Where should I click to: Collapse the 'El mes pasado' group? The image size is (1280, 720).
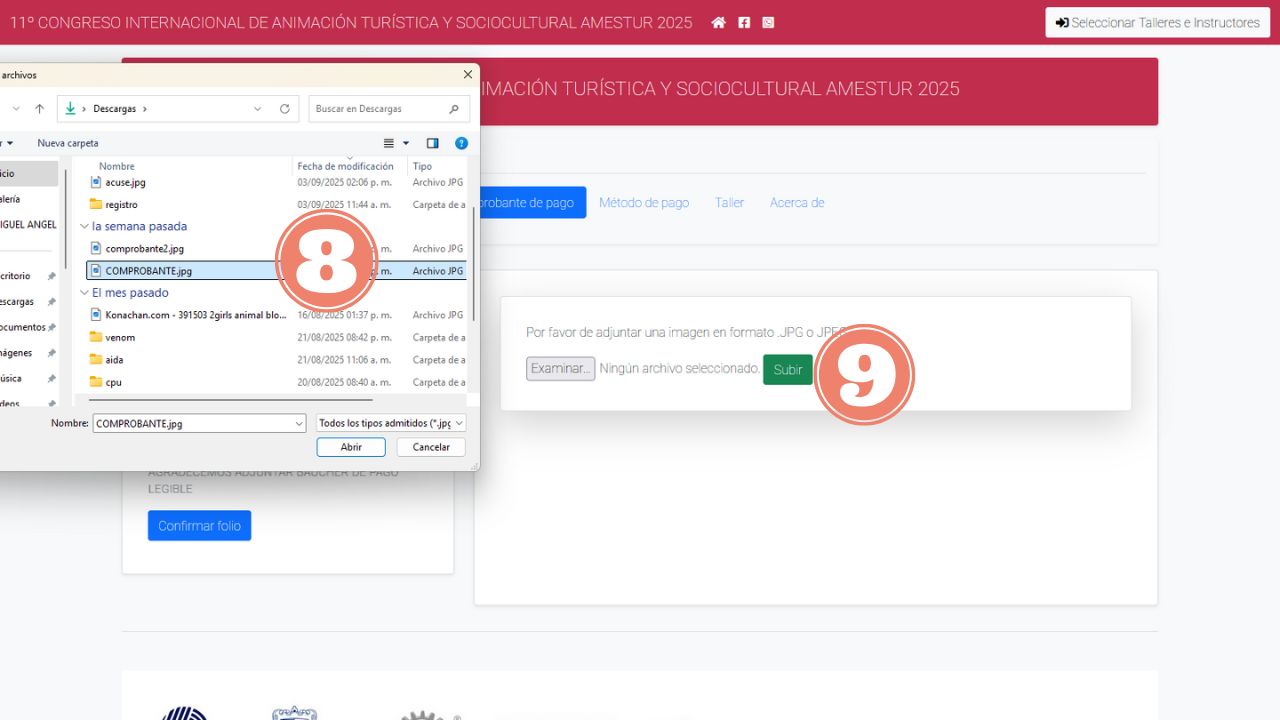[x=85, y=293]
